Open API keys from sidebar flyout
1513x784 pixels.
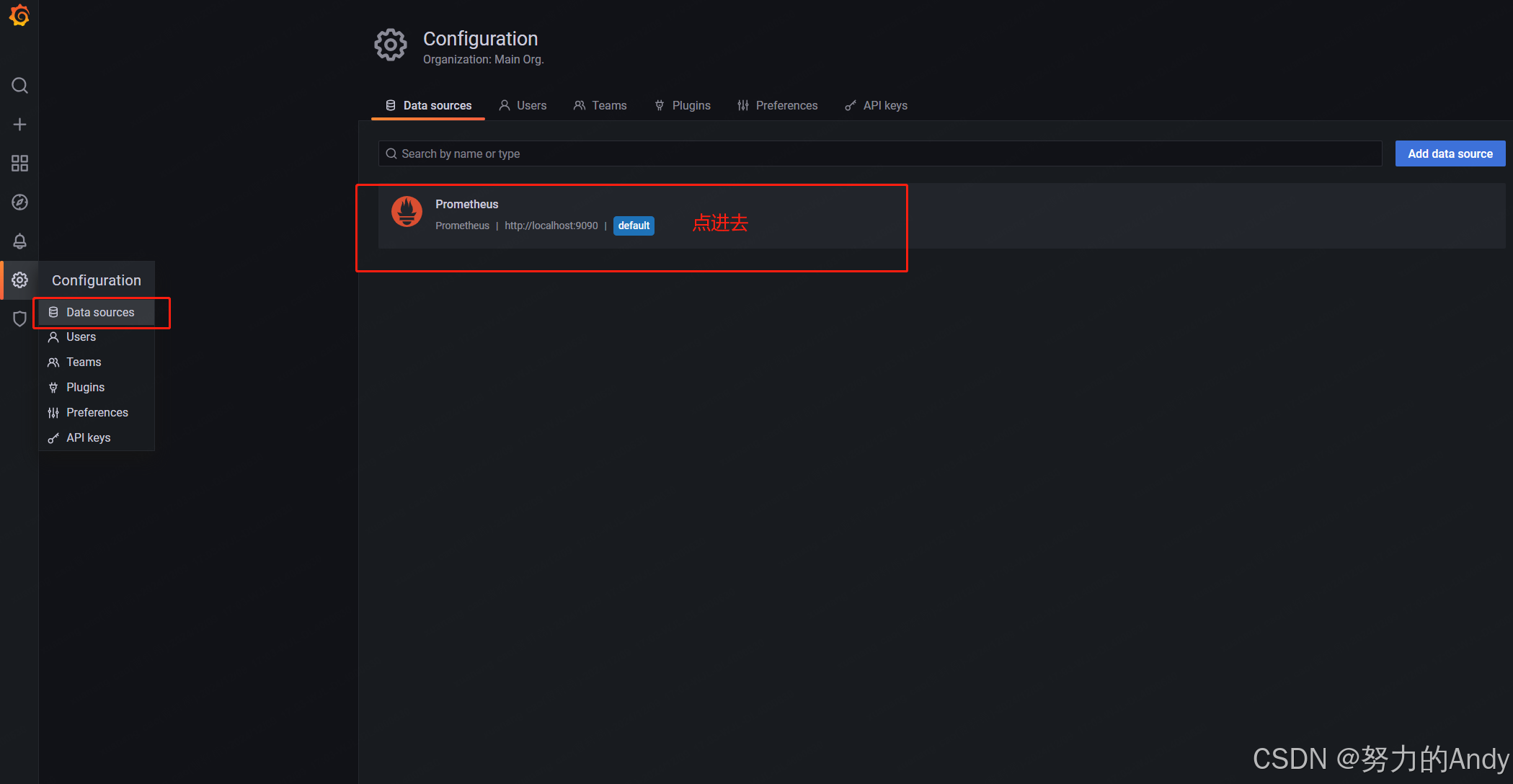click(x=88, y=438)
